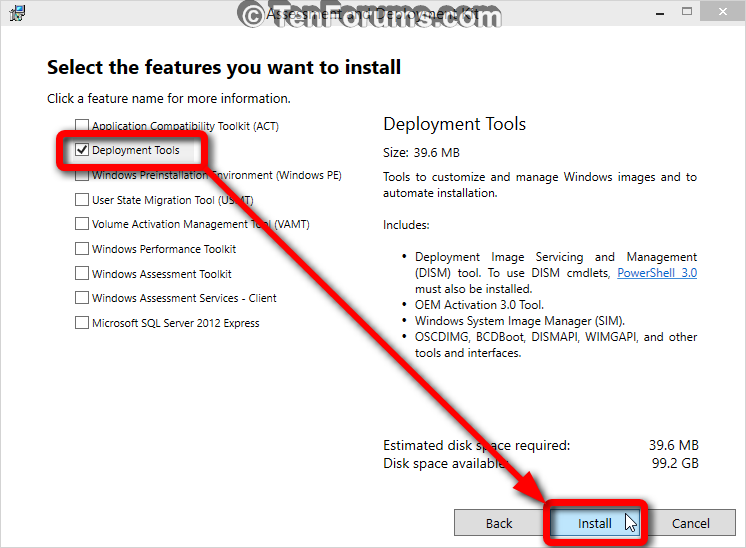The width and height of the screenshot is (746, 548).
Task: Minimize the Assessment and Deployment Kit window
Action: 660,12
